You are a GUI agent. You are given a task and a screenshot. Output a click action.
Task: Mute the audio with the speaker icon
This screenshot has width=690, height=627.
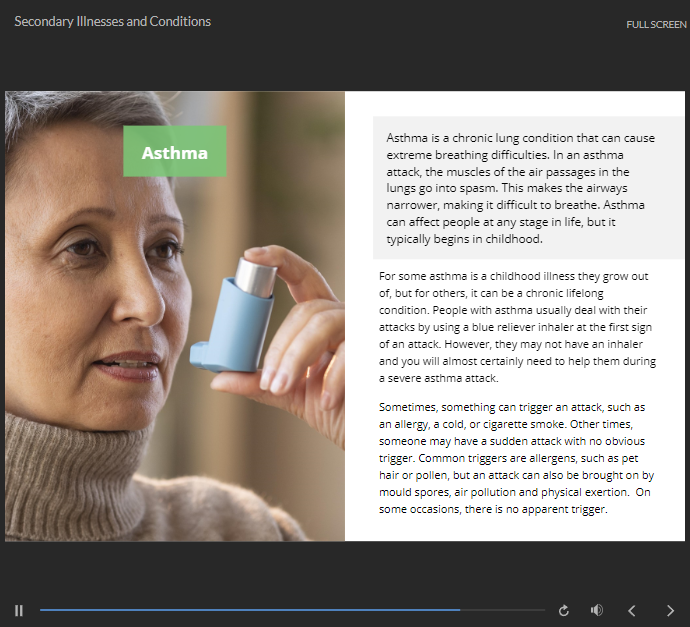[x=597, y=610]
